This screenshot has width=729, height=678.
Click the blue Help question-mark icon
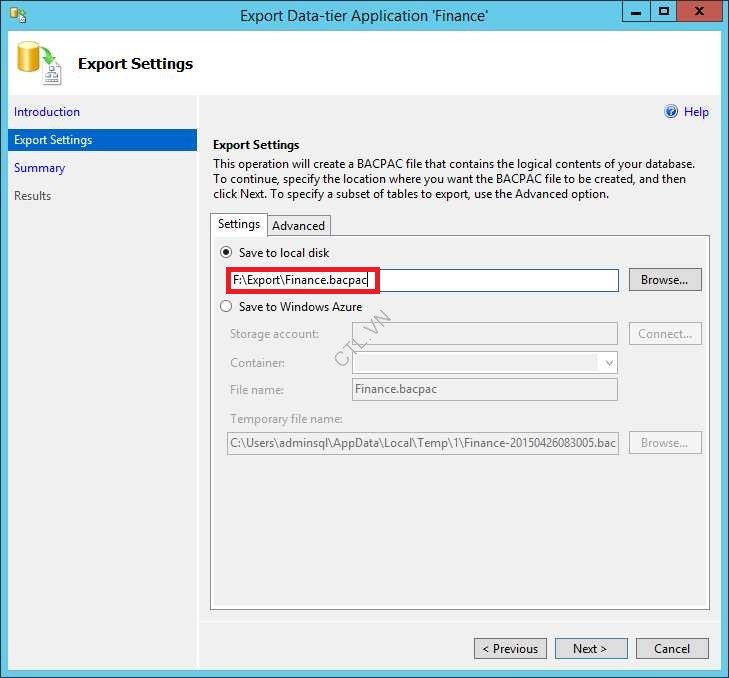(671, 112)
